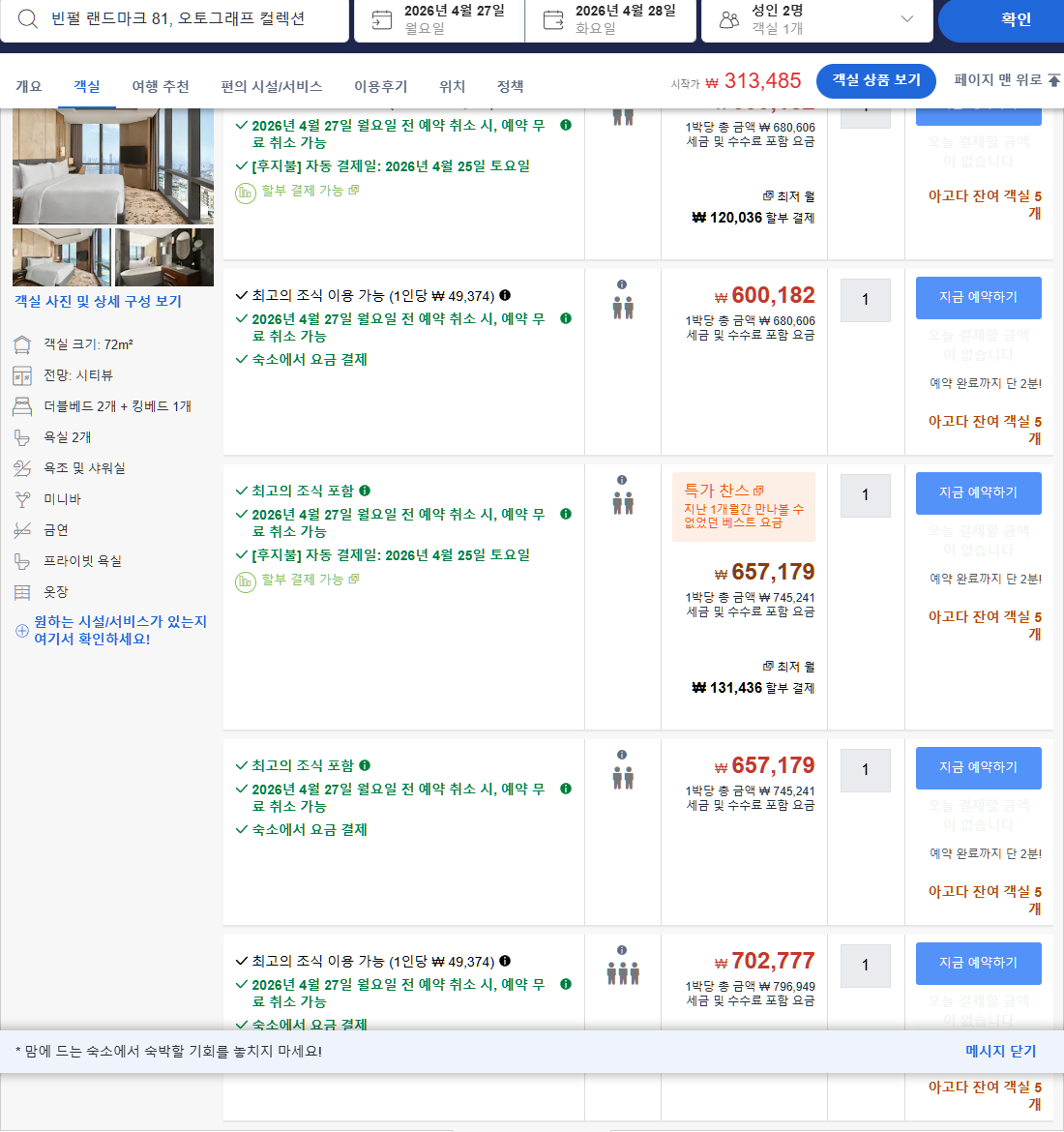This screenshot has height=1132, width=1064.
Task: Click cancellation info icon in 600,182 row
Action: tap(566, 318)
